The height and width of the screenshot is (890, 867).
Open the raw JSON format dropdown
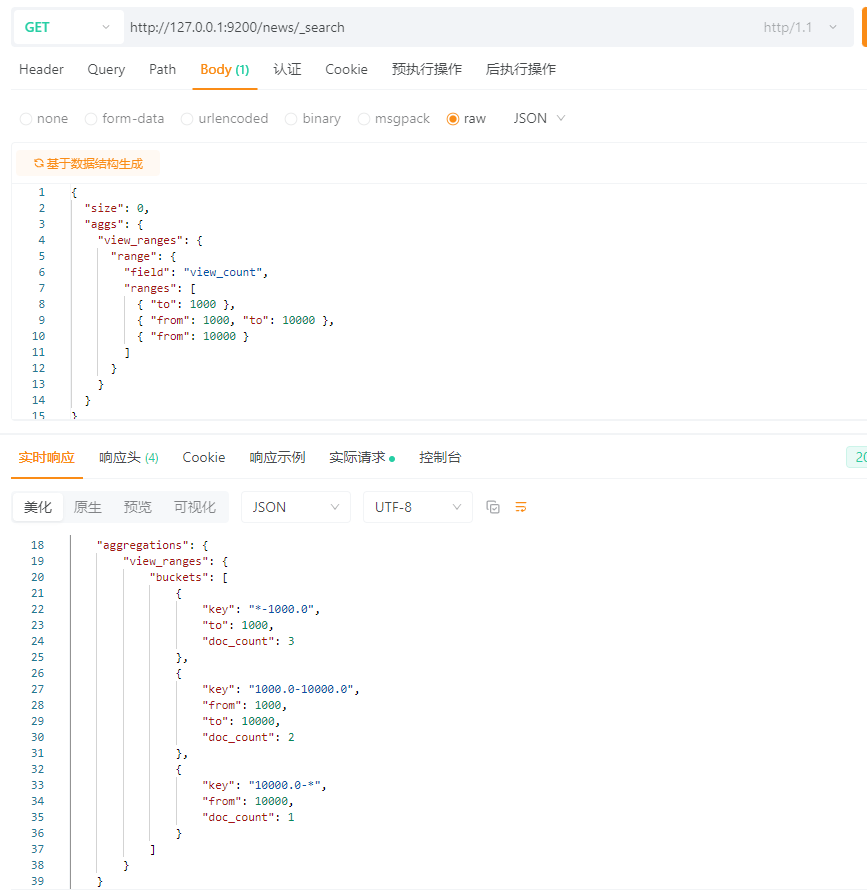(x=539, y=118)
